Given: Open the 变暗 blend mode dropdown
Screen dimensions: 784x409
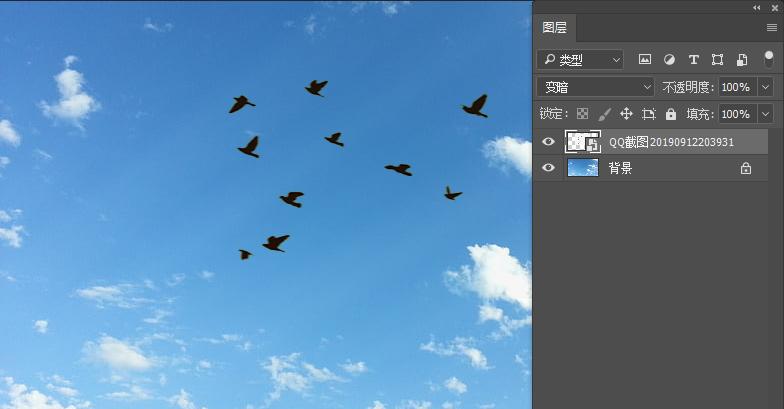Looking at the screenshot, I should pos(595,87).
